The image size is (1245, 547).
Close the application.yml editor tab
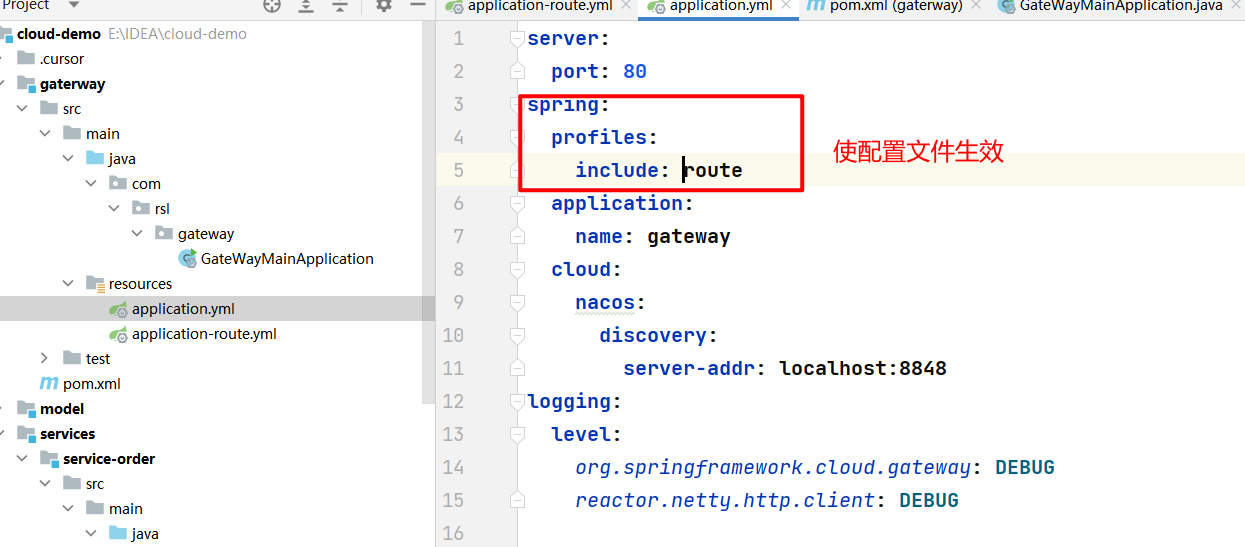pyautogui.click(x=786, y=5)
